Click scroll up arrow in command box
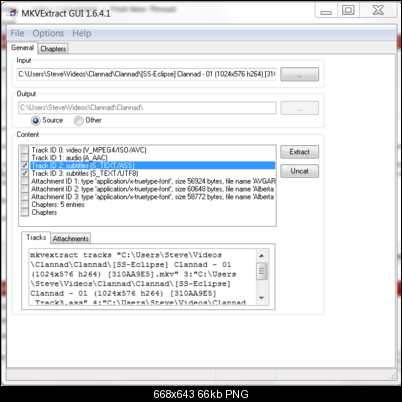Image resolution: width=402 pixels, height=402 pixels. tap(262, 256)
